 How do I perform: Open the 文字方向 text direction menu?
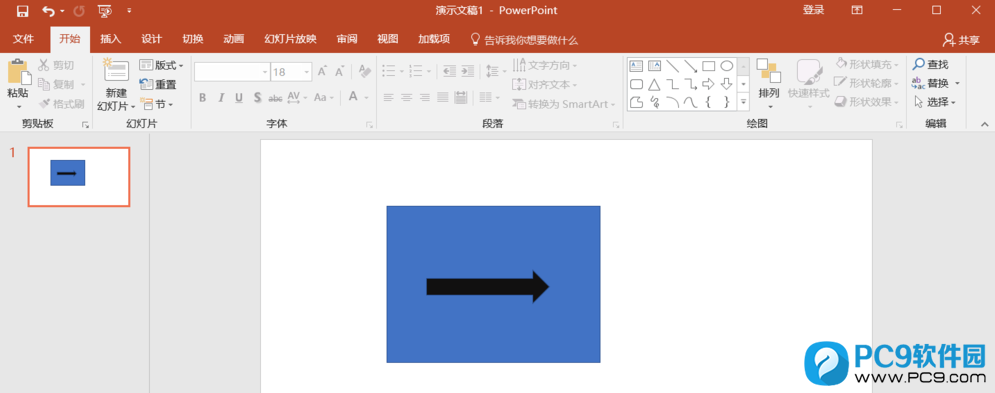point(545,65)
